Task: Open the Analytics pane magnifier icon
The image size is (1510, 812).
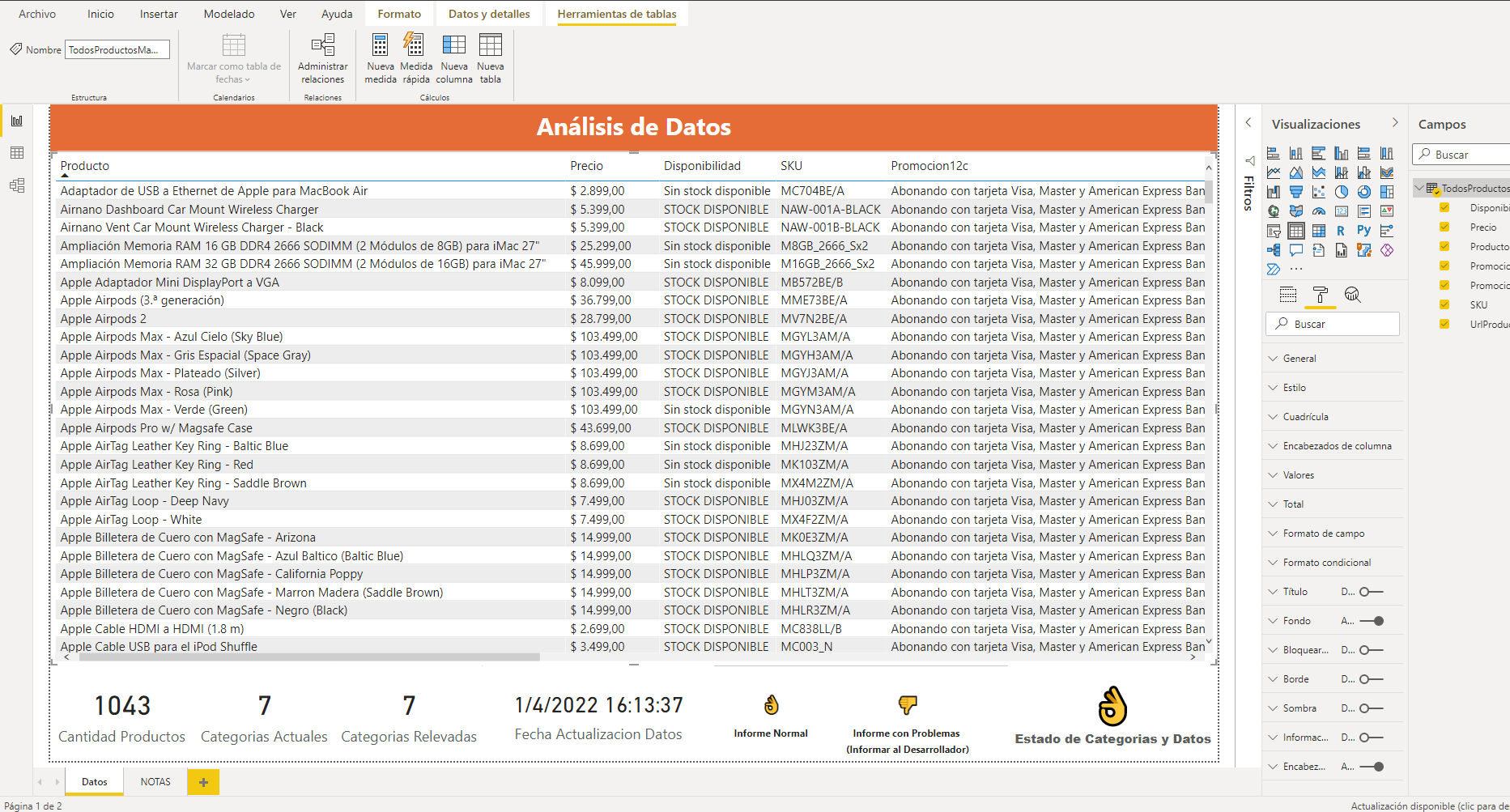Action: [1352, 295]
